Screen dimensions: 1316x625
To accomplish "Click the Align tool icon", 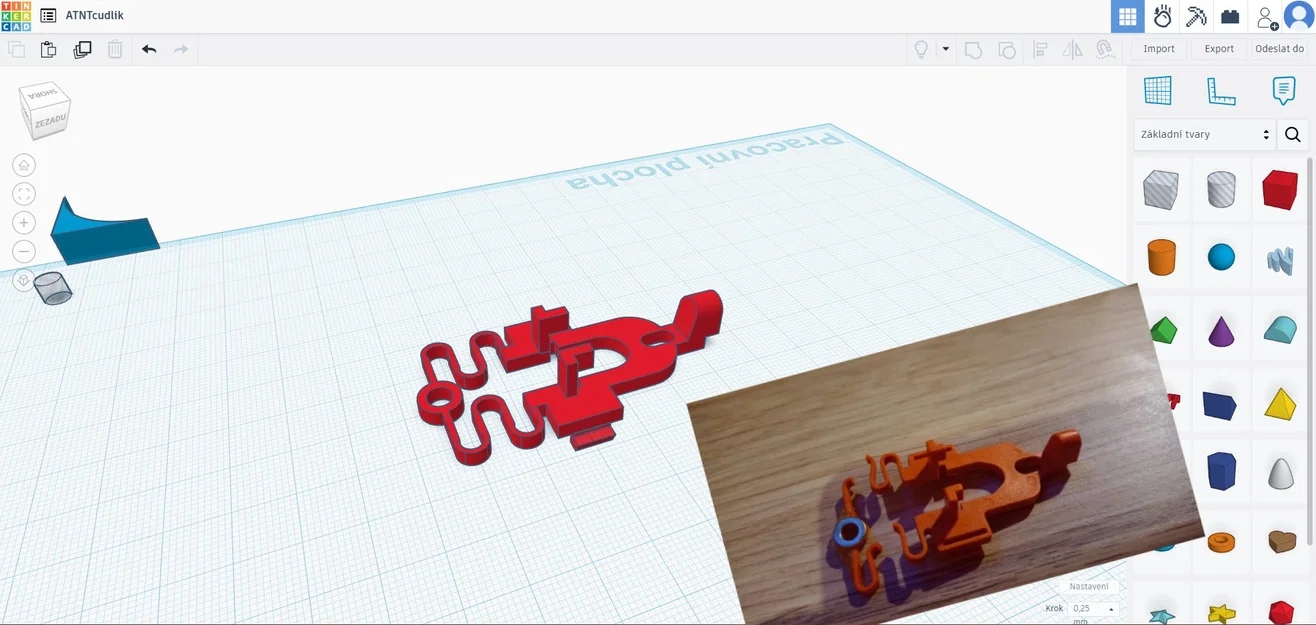I will point(1041,49).
